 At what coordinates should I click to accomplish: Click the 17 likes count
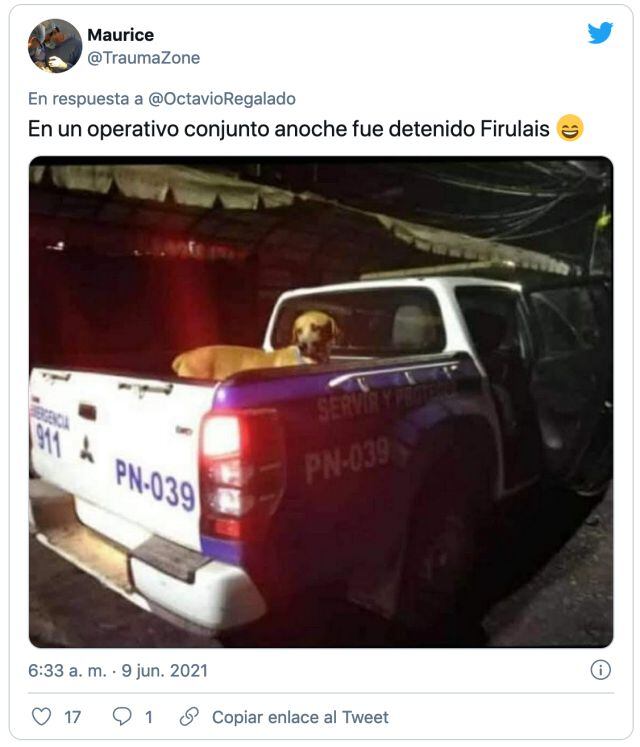tap(72, 717)
